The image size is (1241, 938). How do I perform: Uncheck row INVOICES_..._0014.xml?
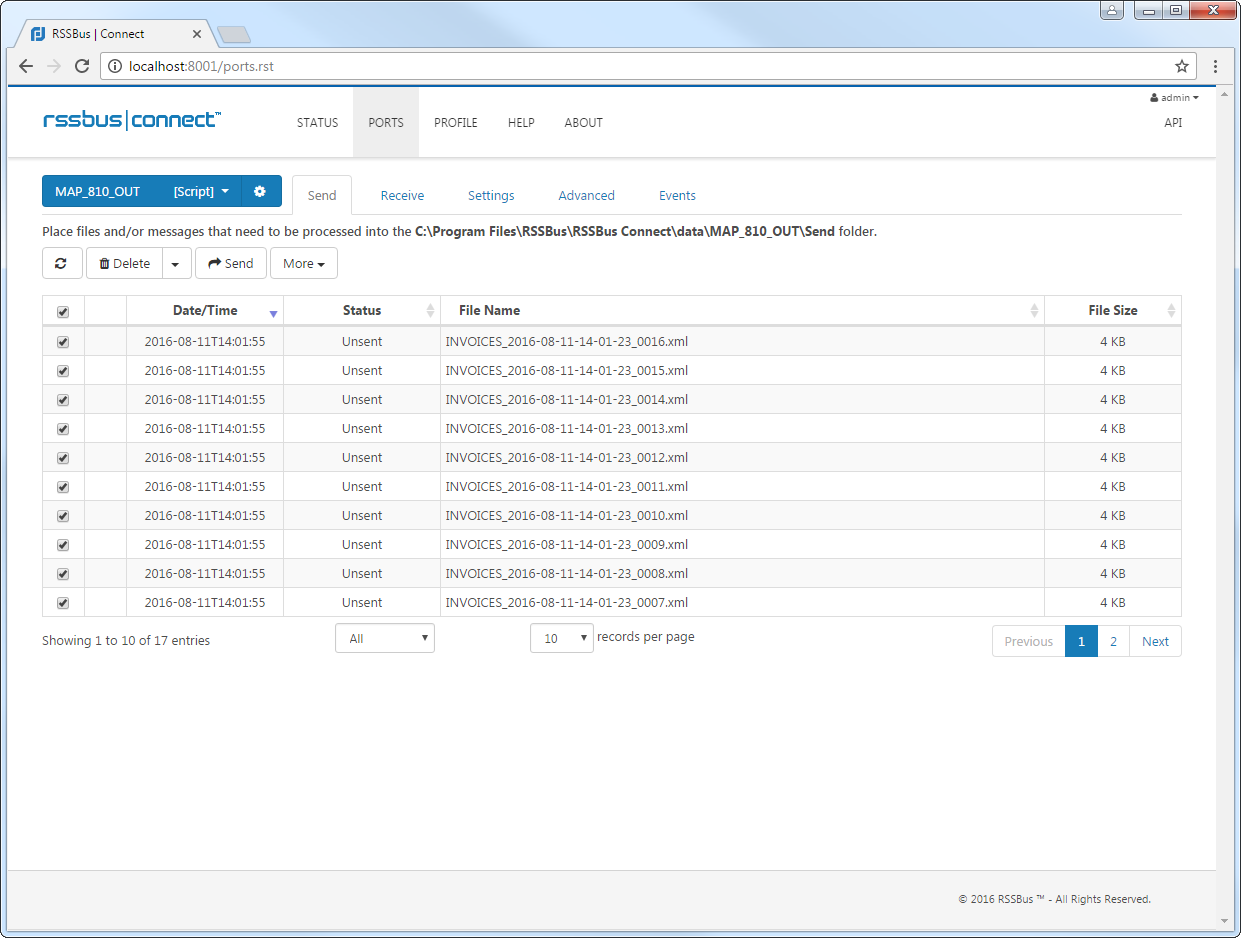[63, 400]
